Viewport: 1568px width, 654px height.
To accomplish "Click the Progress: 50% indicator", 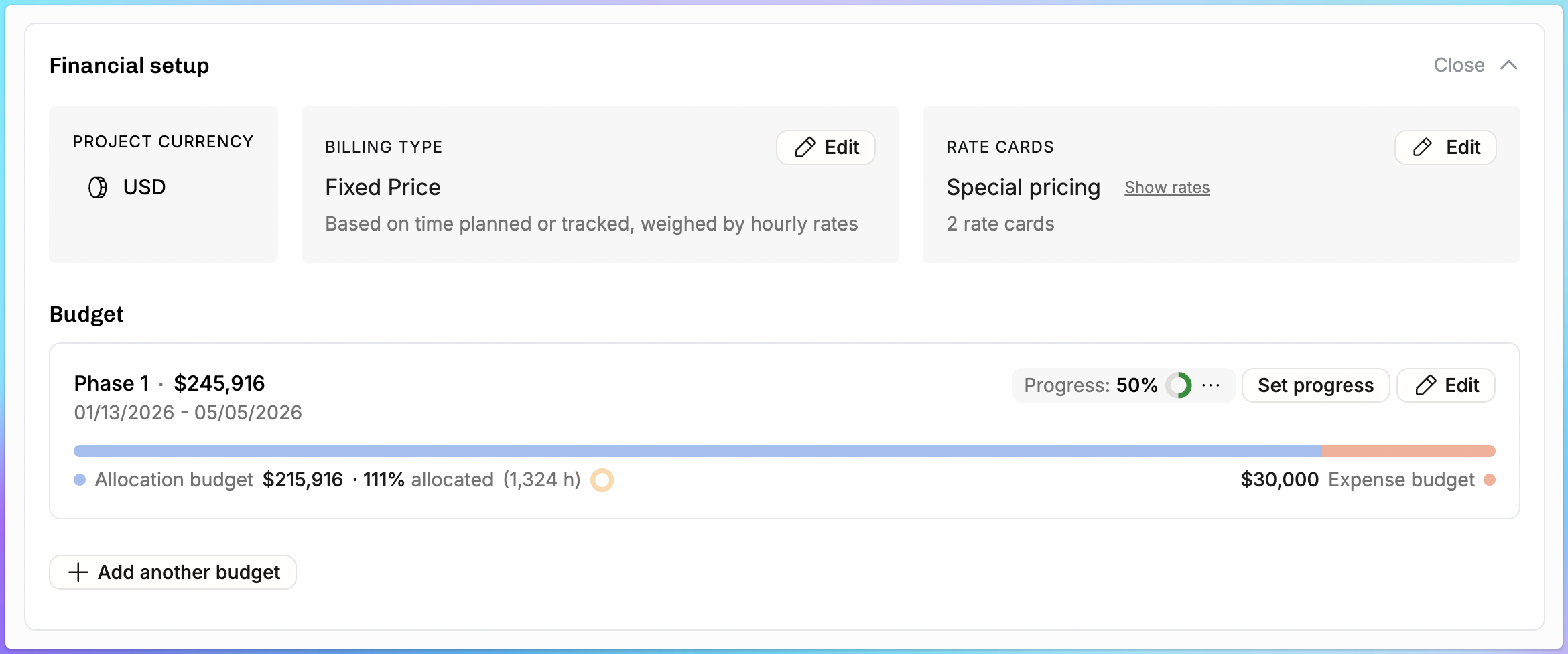I will (1090, 385).
